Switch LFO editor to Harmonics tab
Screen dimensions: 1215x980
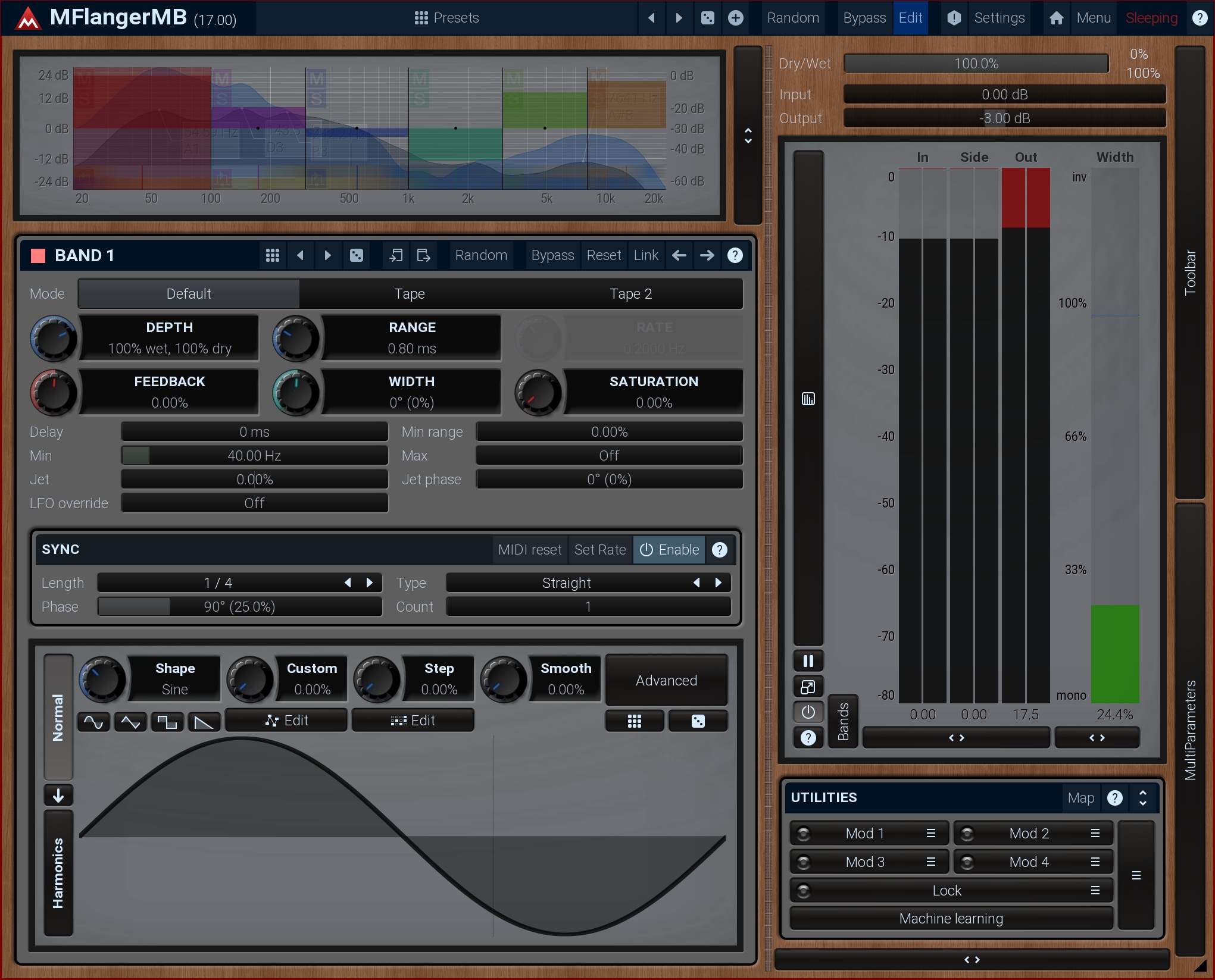pos(58,872)
